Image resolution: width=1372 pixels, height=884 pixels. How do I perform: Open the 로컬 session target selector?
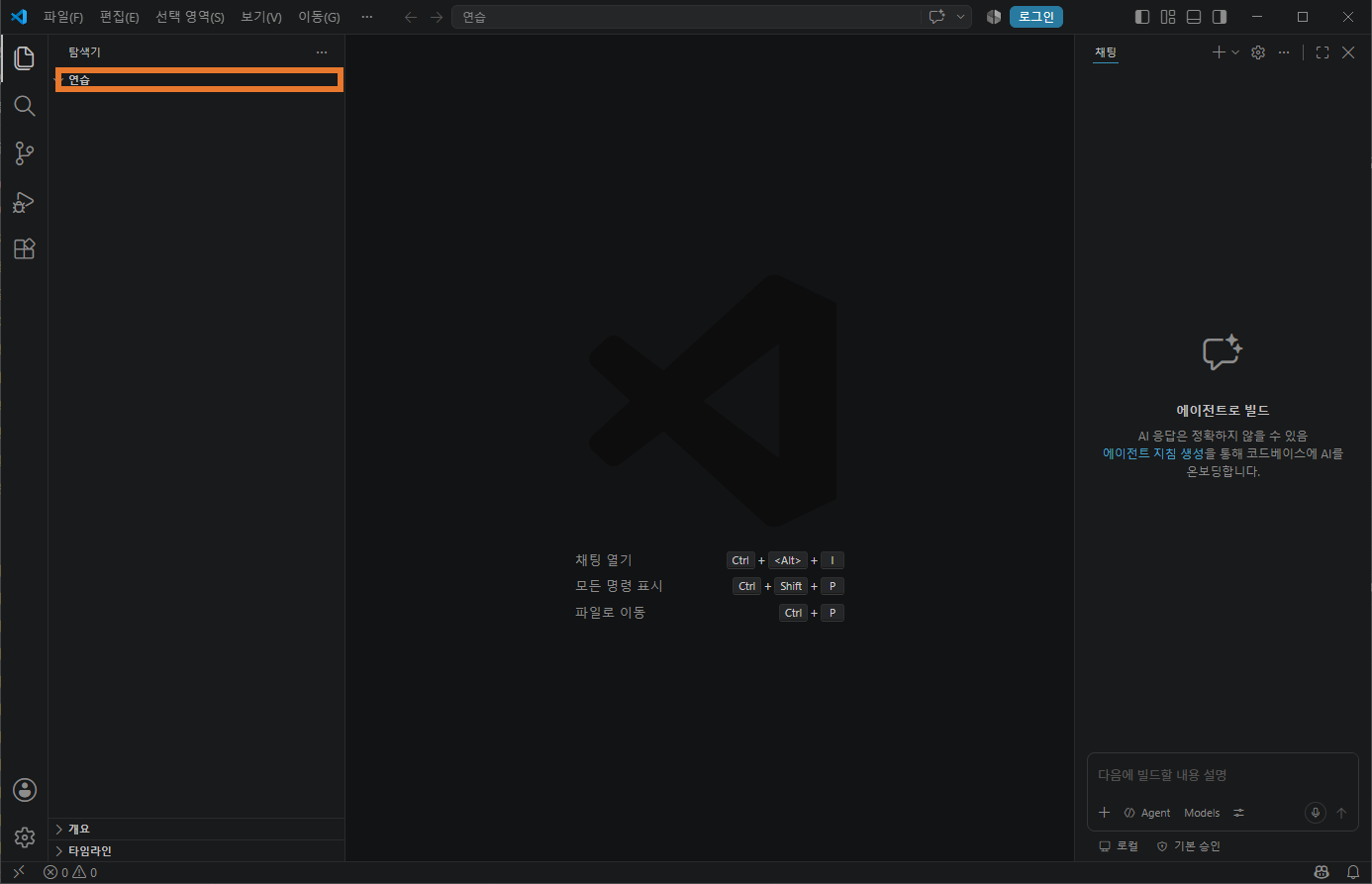pyautogui.click(x=1119, y=846)
